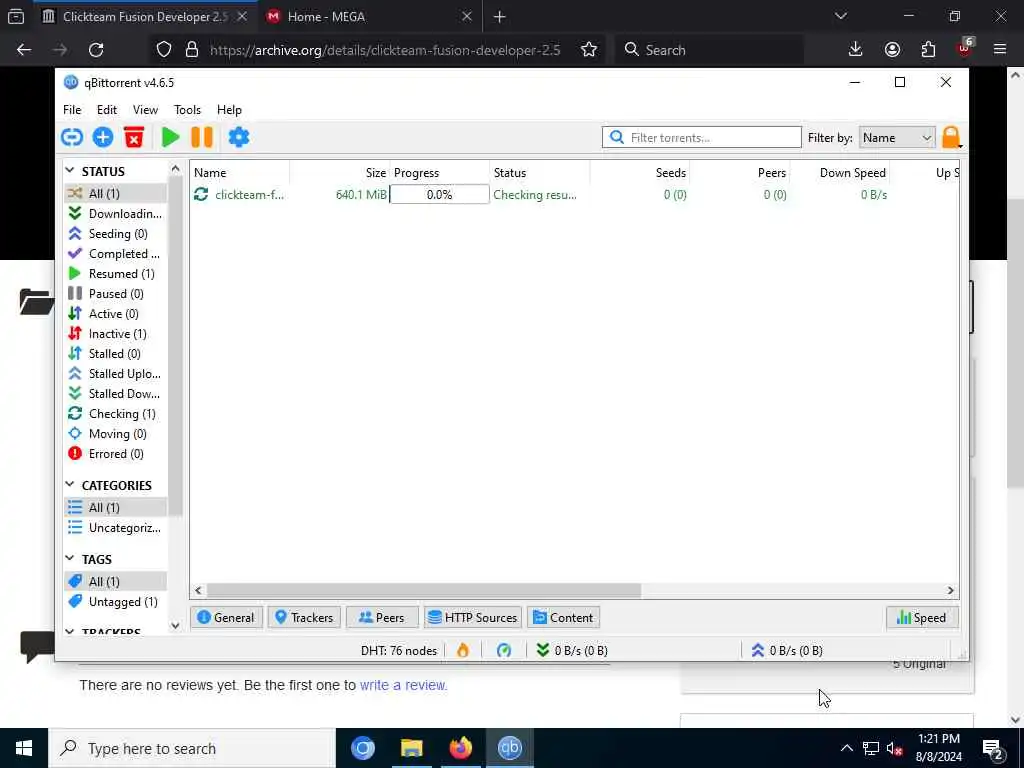Collapse the TAGS section
Screen dimensions: 1024x768
click(x=70, y=558)
